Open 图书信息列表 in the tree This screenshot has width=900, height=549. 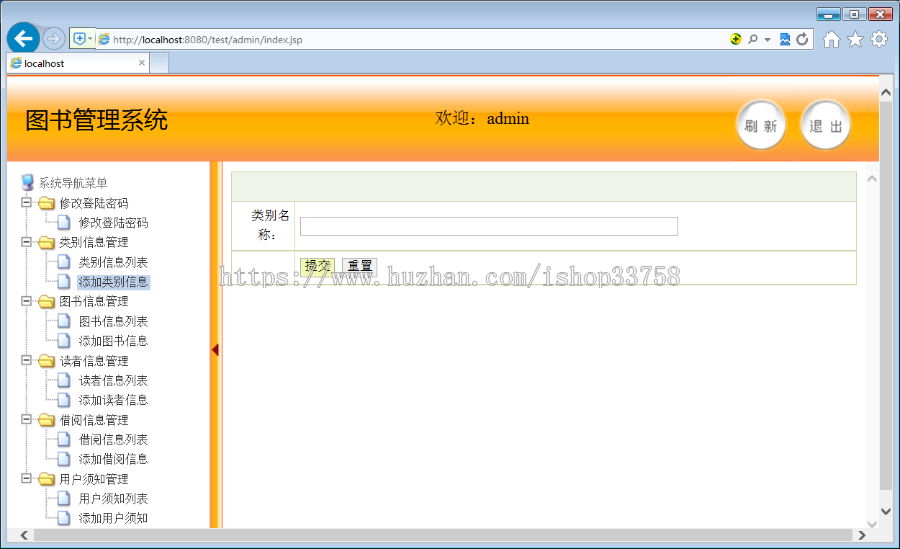pyautogui.click(x=113, y=322)
